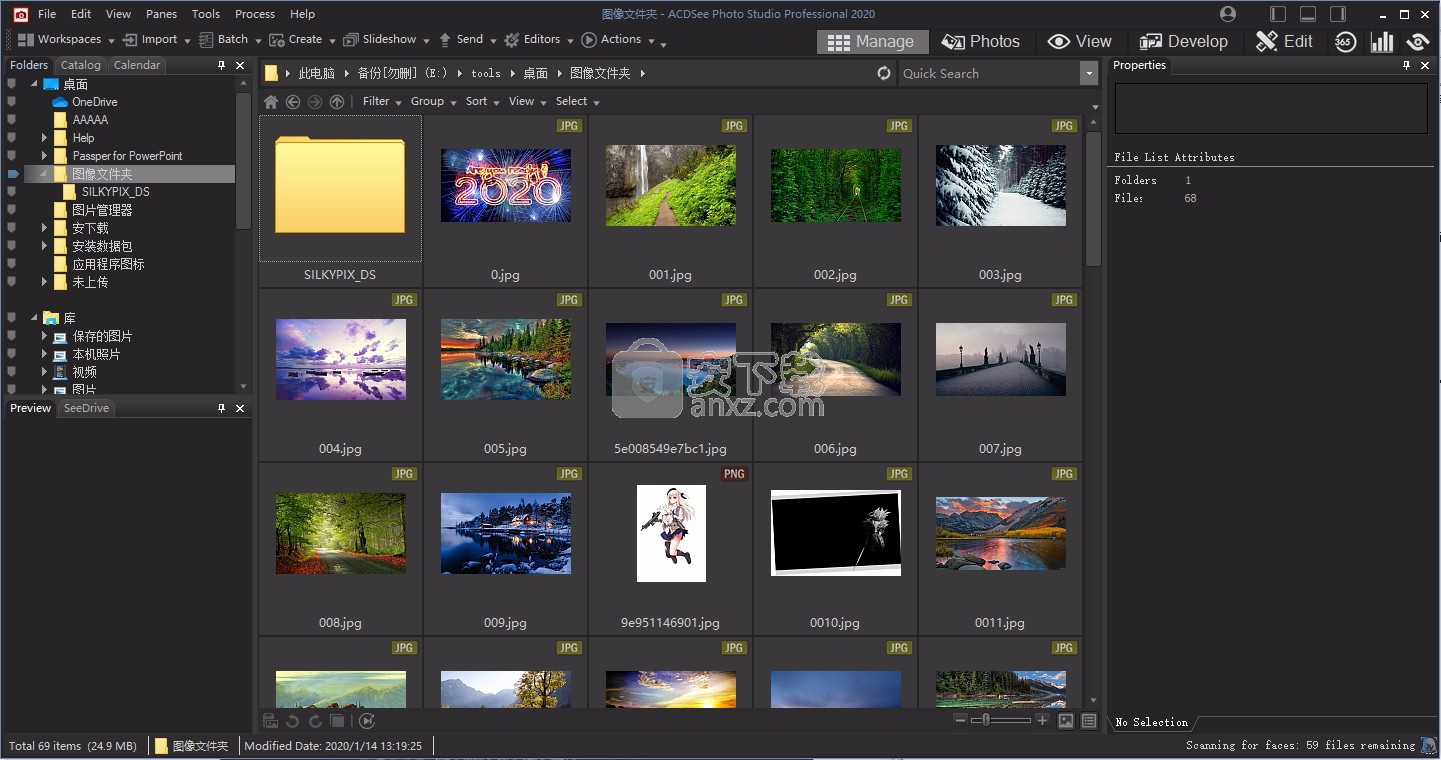Toggle bottom pane layout button
This screenshot has height=760, width=1441.
(x=1308, y=14)
